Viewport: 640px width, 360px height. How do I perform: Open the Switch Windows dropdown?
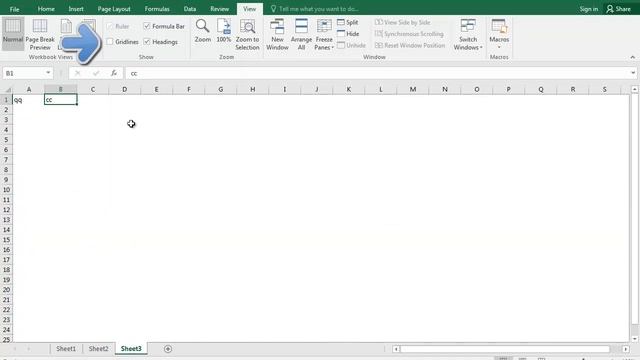coord(468,35)
